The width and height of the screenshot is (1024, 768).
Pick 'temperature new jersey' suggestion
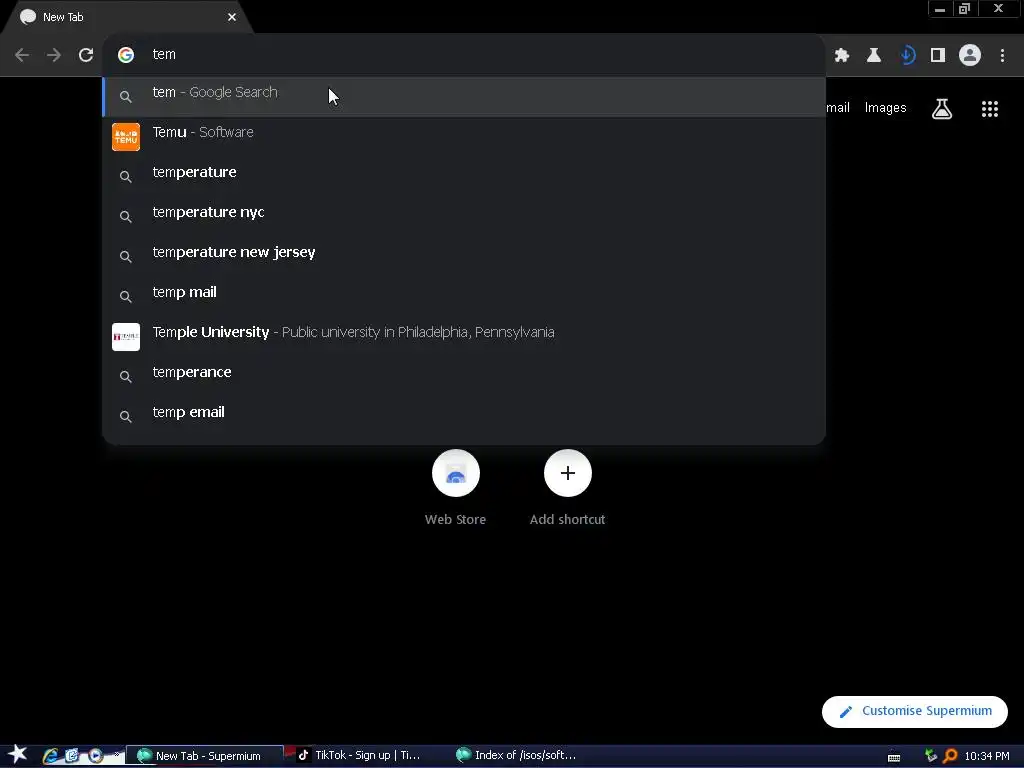[x=464, y=256]
